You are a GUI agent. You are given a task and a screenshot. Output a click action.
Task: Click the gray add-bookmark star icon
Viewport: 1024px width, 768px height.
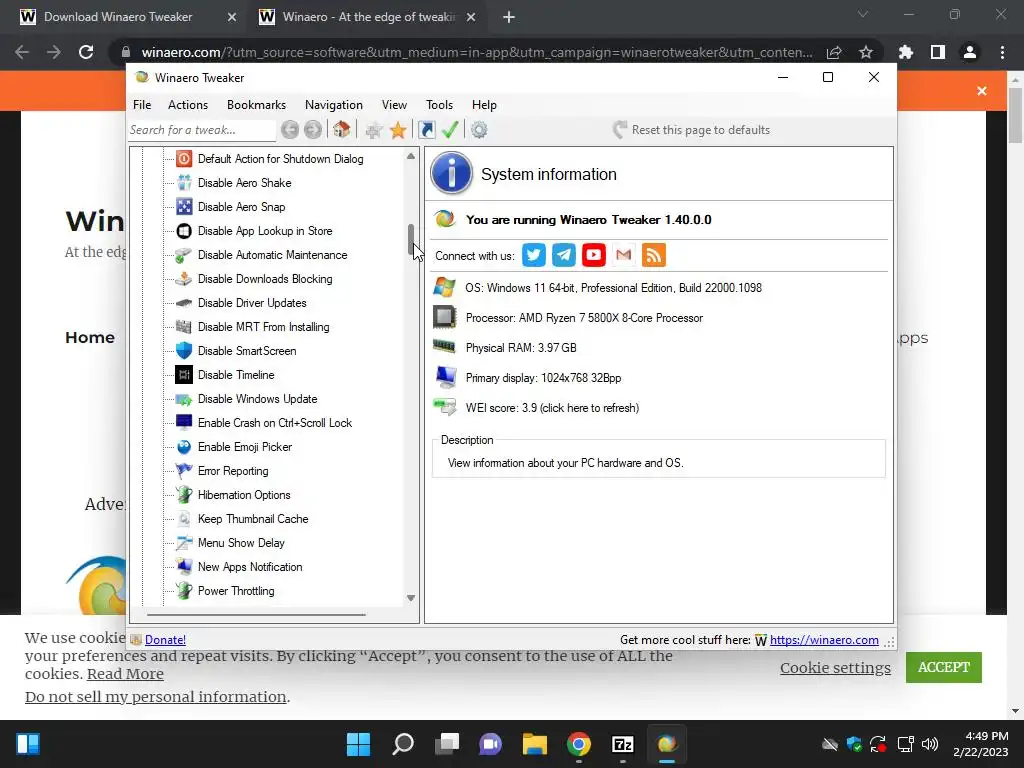tap(374, 130)
